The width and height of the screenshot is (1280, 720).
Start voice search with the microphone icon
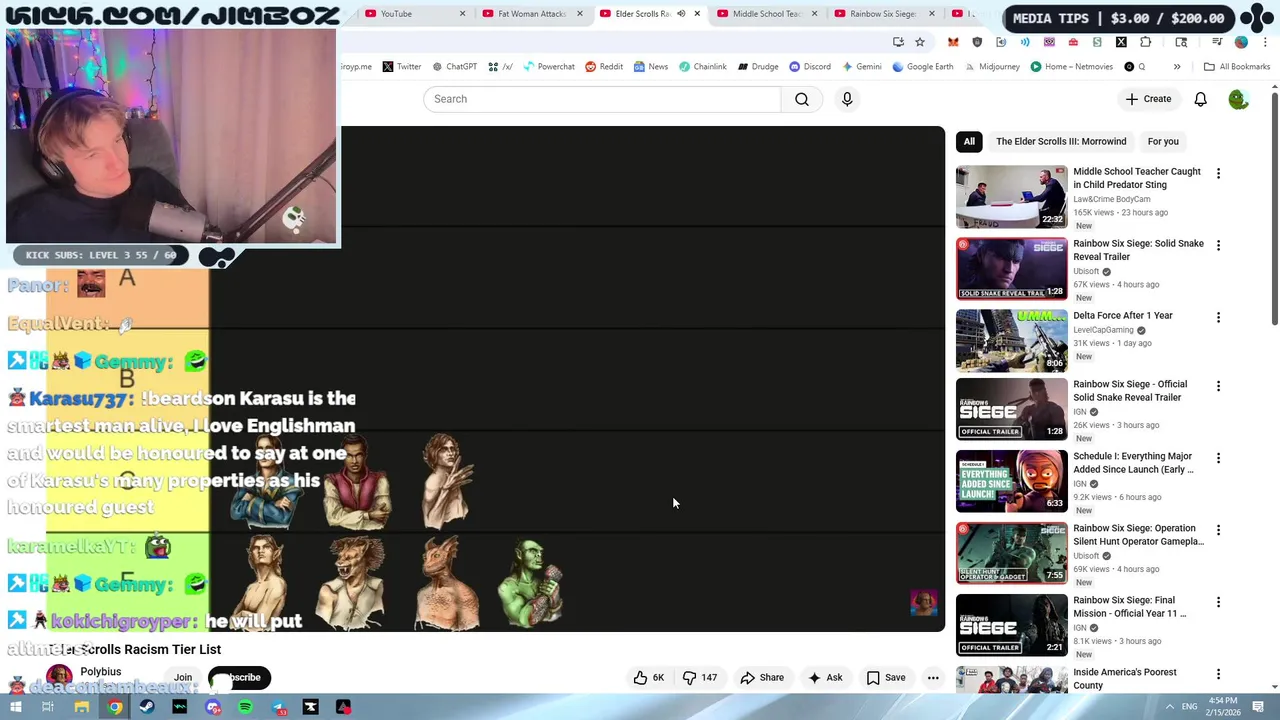tap(847, 99)
